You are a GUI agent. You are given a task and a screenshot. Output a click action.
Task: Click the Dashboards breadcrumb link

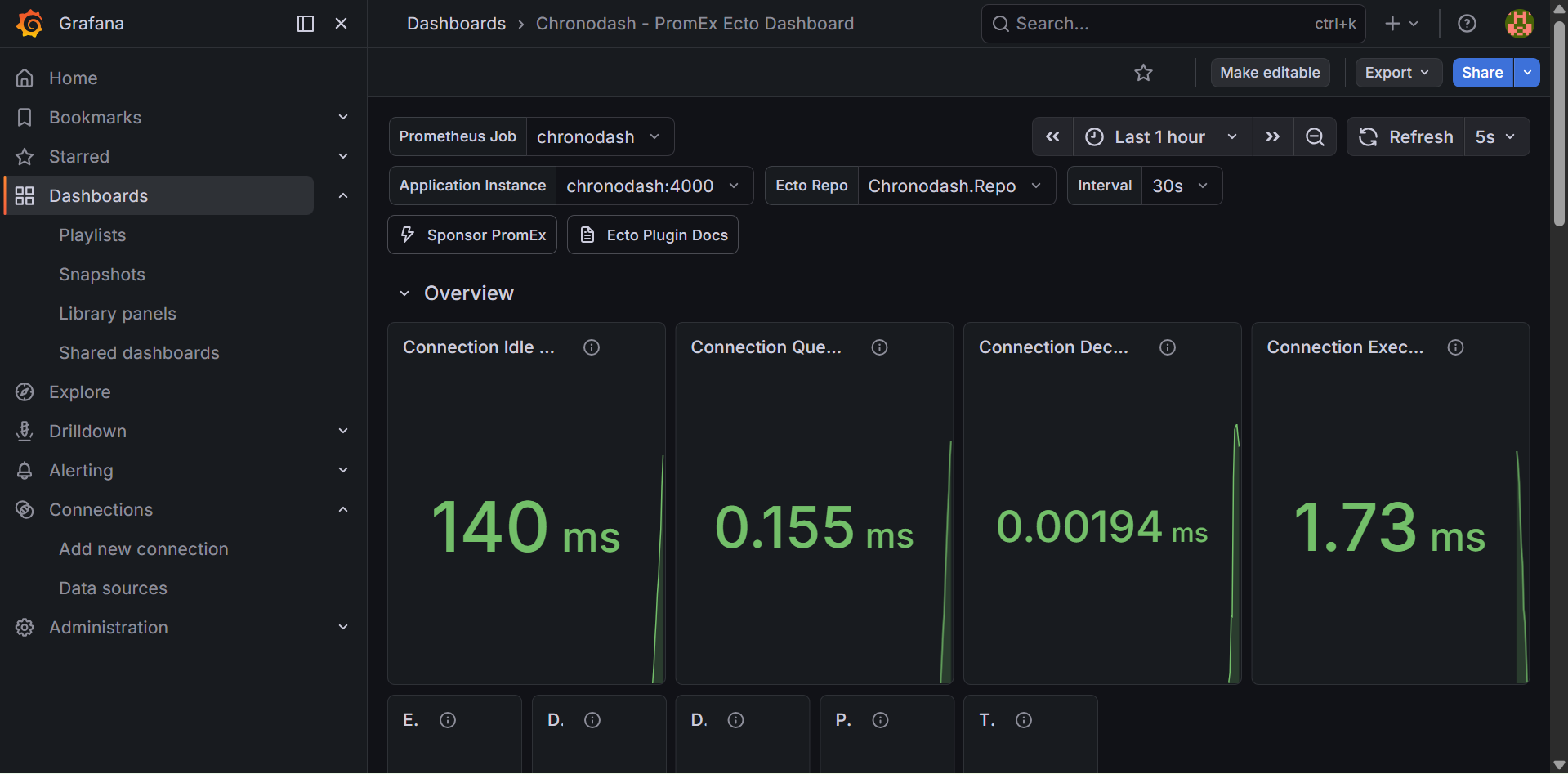click(457, 24)
